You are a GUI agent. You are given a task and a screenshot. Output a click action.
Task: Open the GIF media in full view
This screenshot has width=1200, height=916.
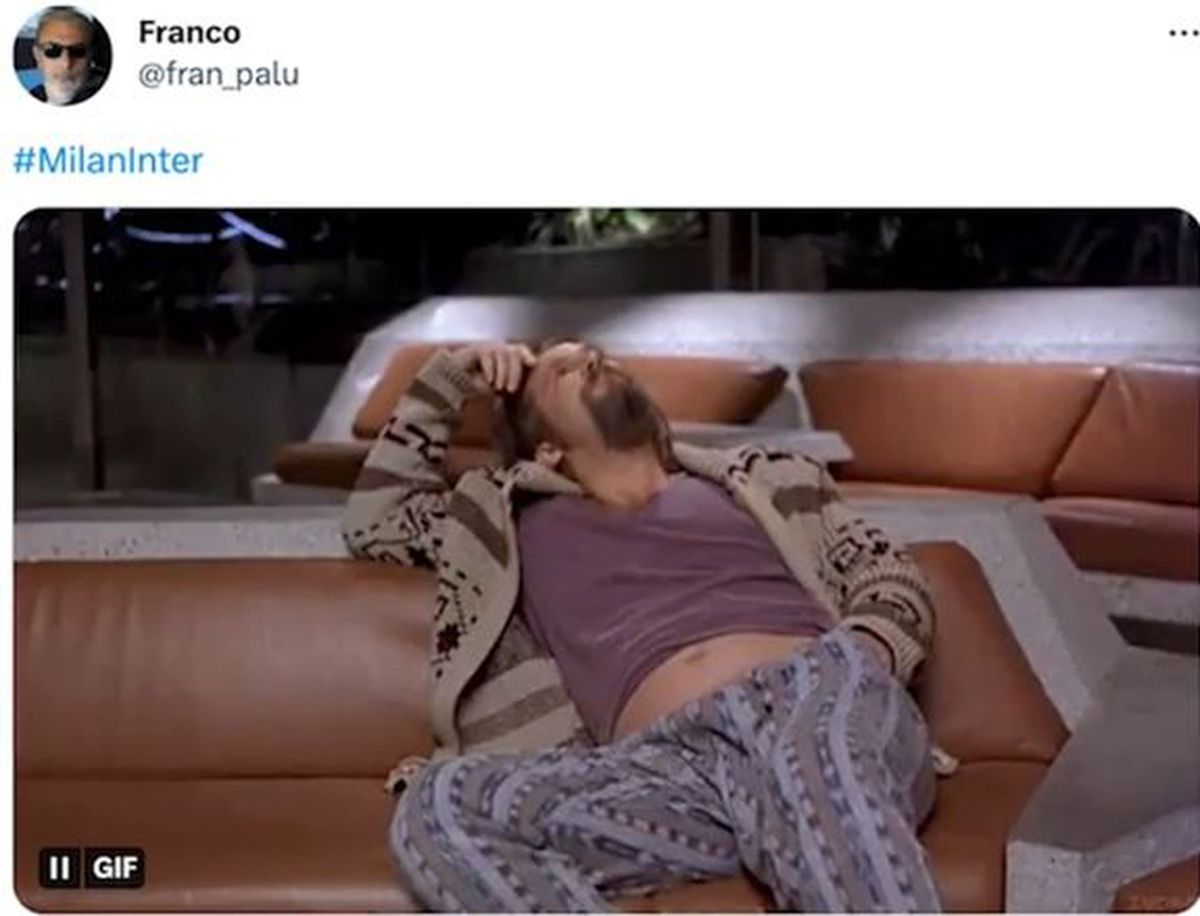[606, 560]
